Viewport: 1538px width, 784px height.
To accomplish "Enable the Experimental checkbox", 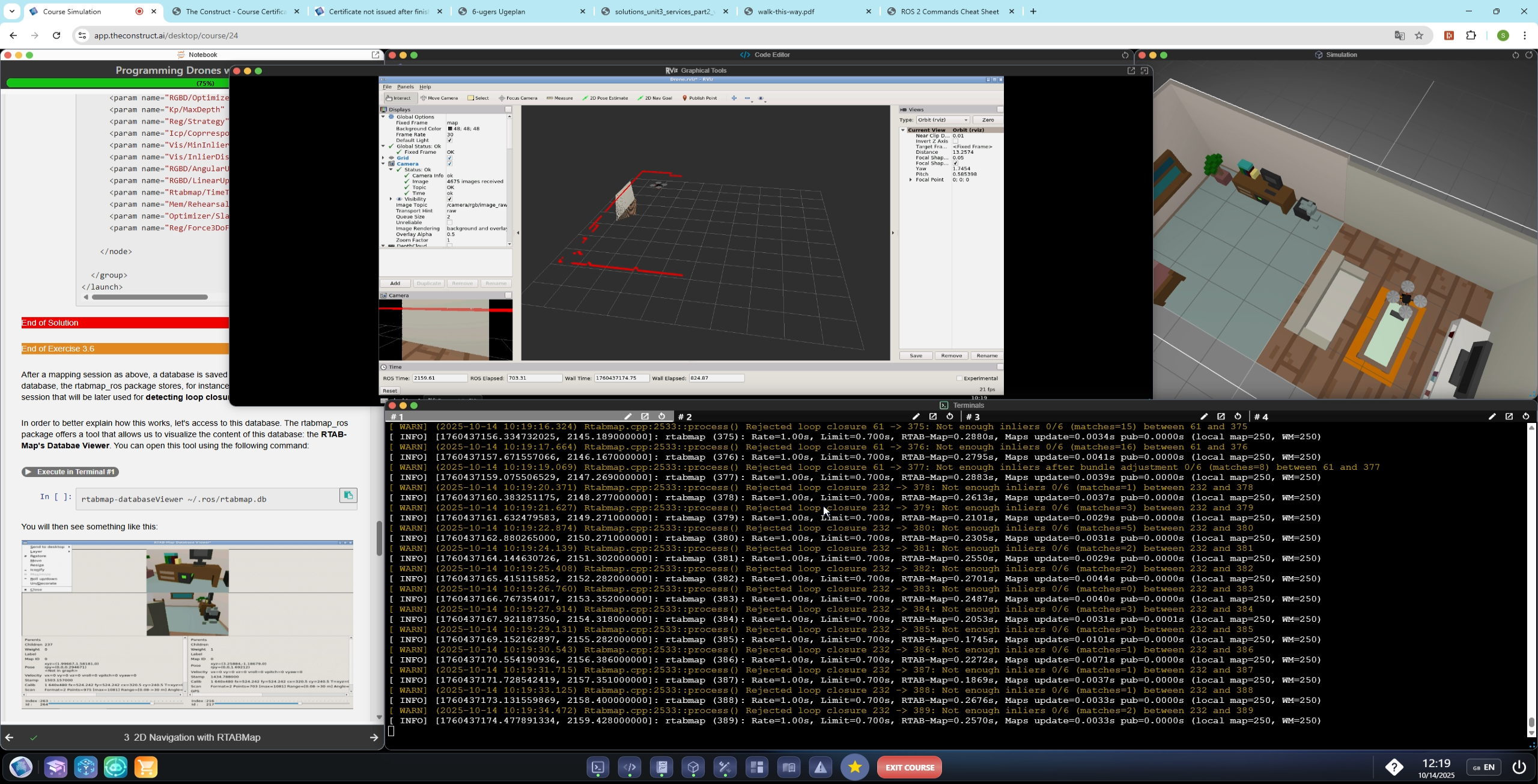I will pyautogui.click(x=959, y=378).
